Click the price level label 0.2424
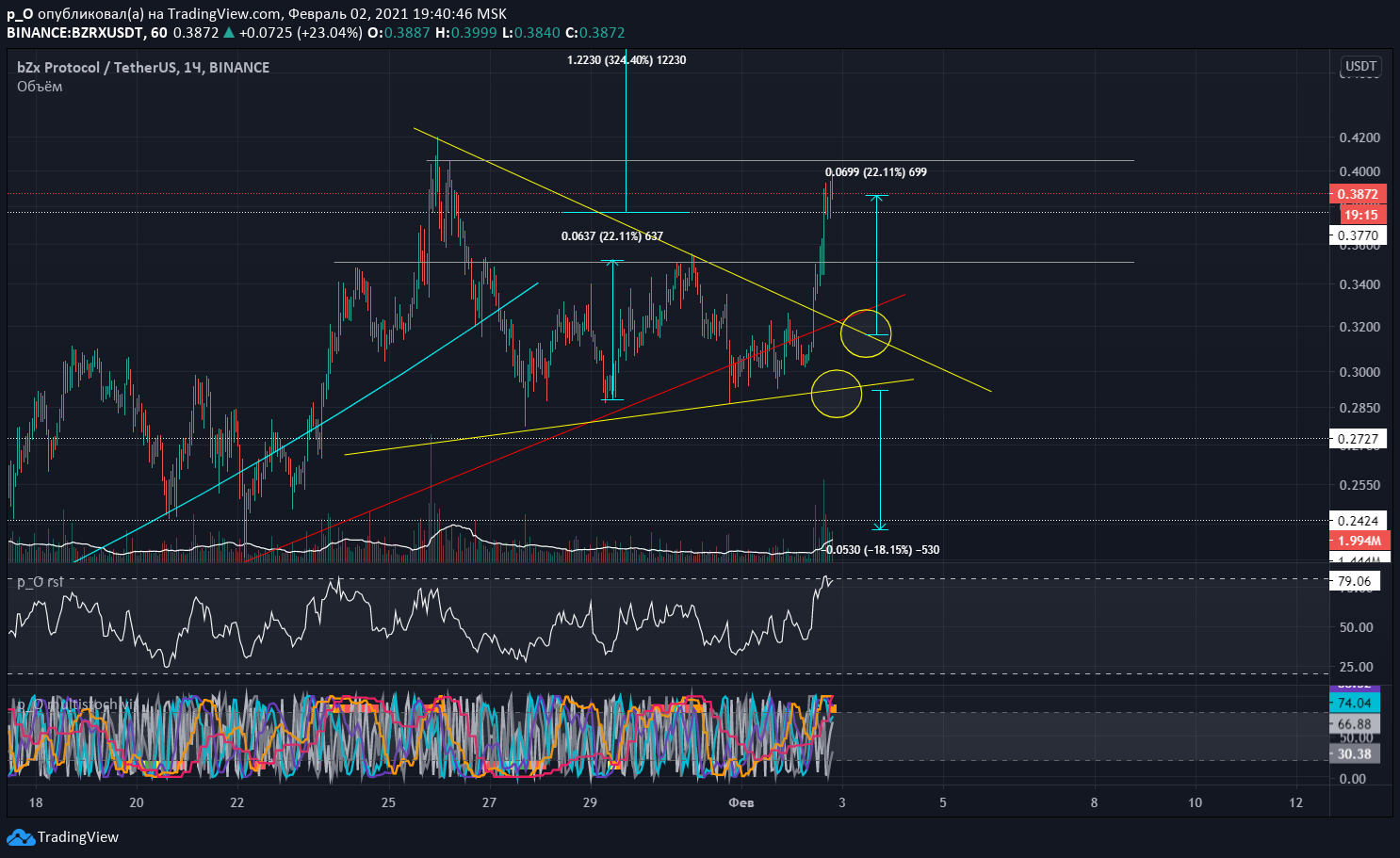 [1358, 521]
